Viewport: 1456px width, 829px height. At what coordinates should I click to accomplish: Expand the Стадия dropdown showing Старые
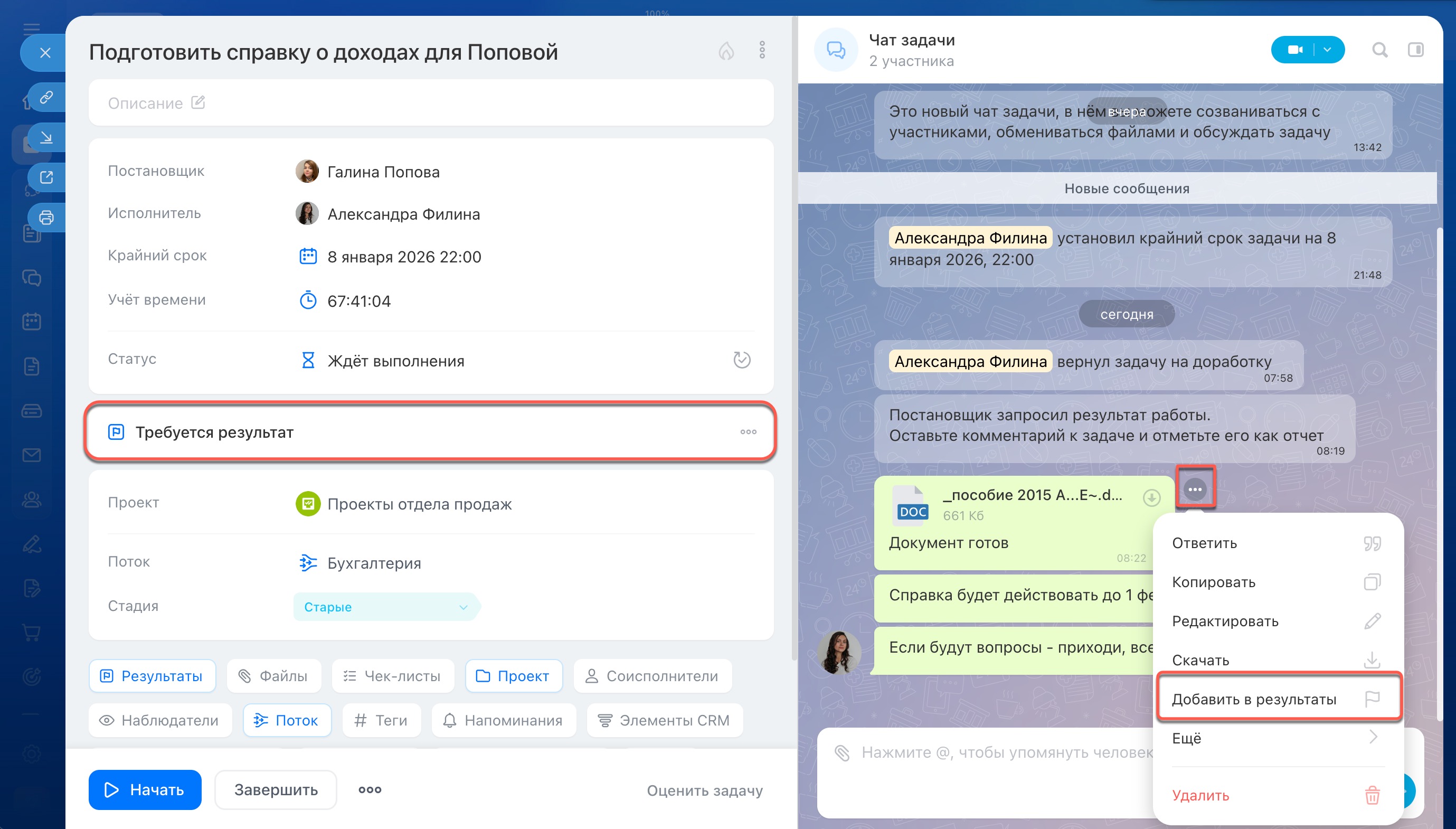tap(386, 607)
